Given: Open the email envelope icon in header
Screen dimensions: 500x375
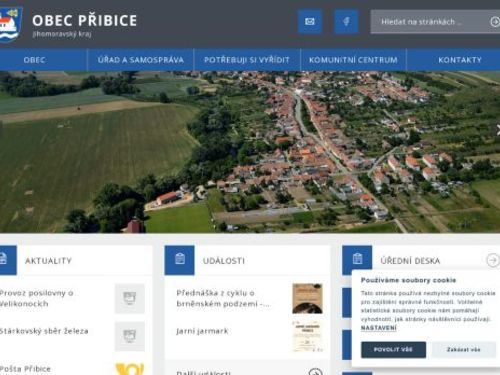Looking at the screenshot, I should tap(310, 22).
